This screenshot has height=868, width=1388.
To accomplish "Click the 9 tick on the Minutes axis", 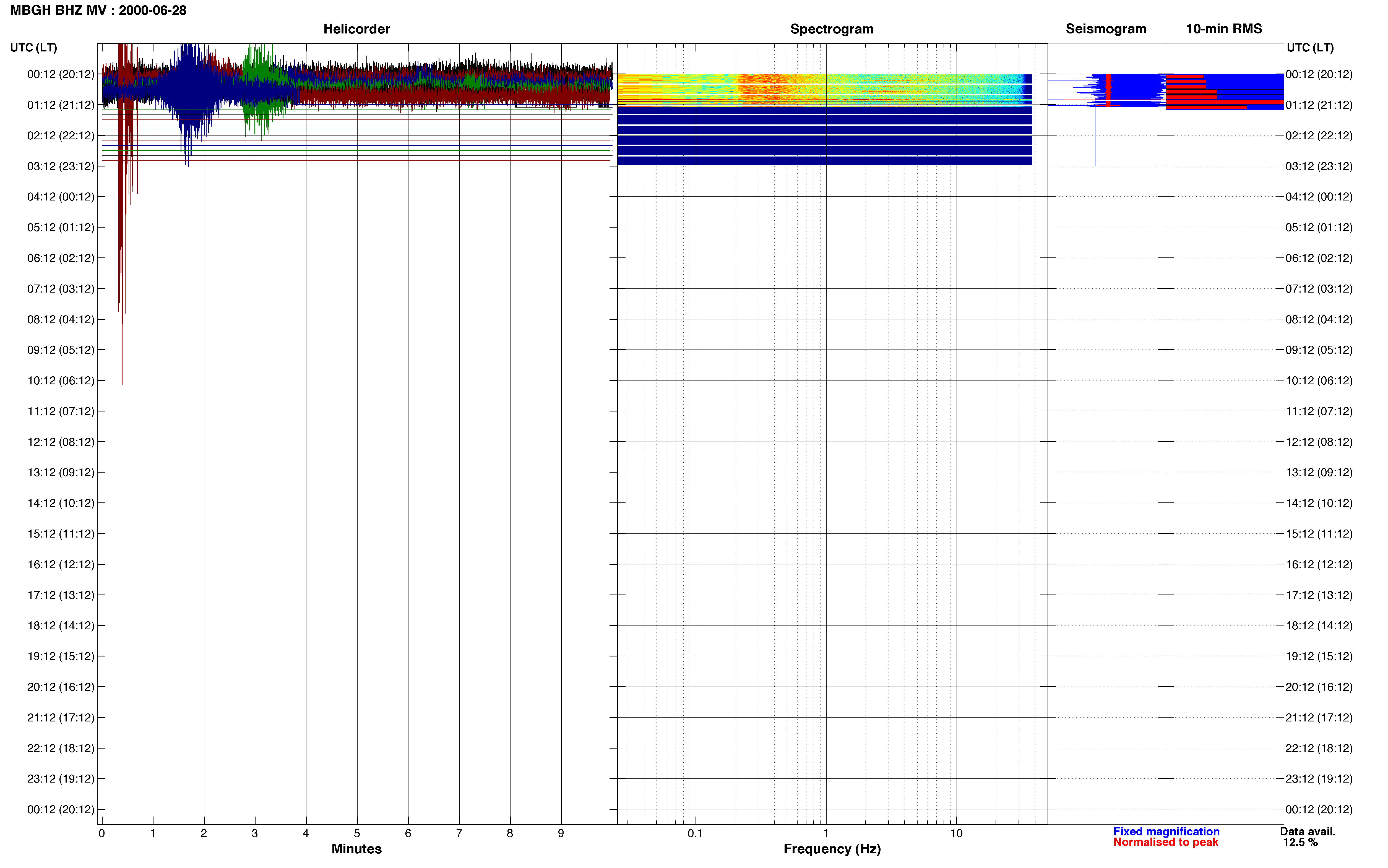I will pos(561,833).
